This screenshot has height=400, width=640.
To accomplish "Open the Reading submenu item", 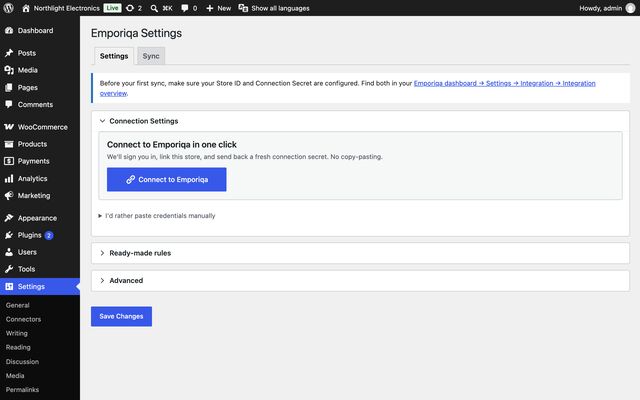I will [18, 347].
